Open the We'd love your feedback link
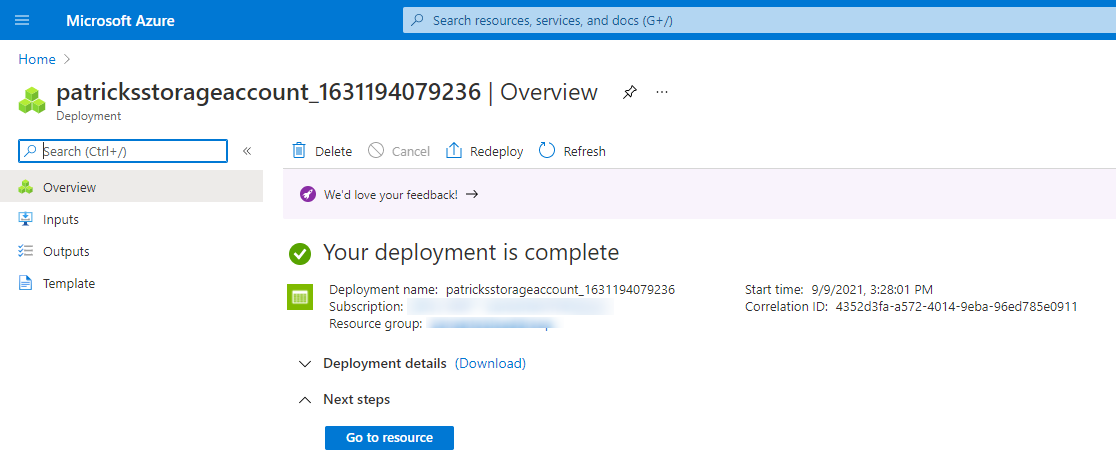Viewport: 1116px width, 457px height. point(401,194)
